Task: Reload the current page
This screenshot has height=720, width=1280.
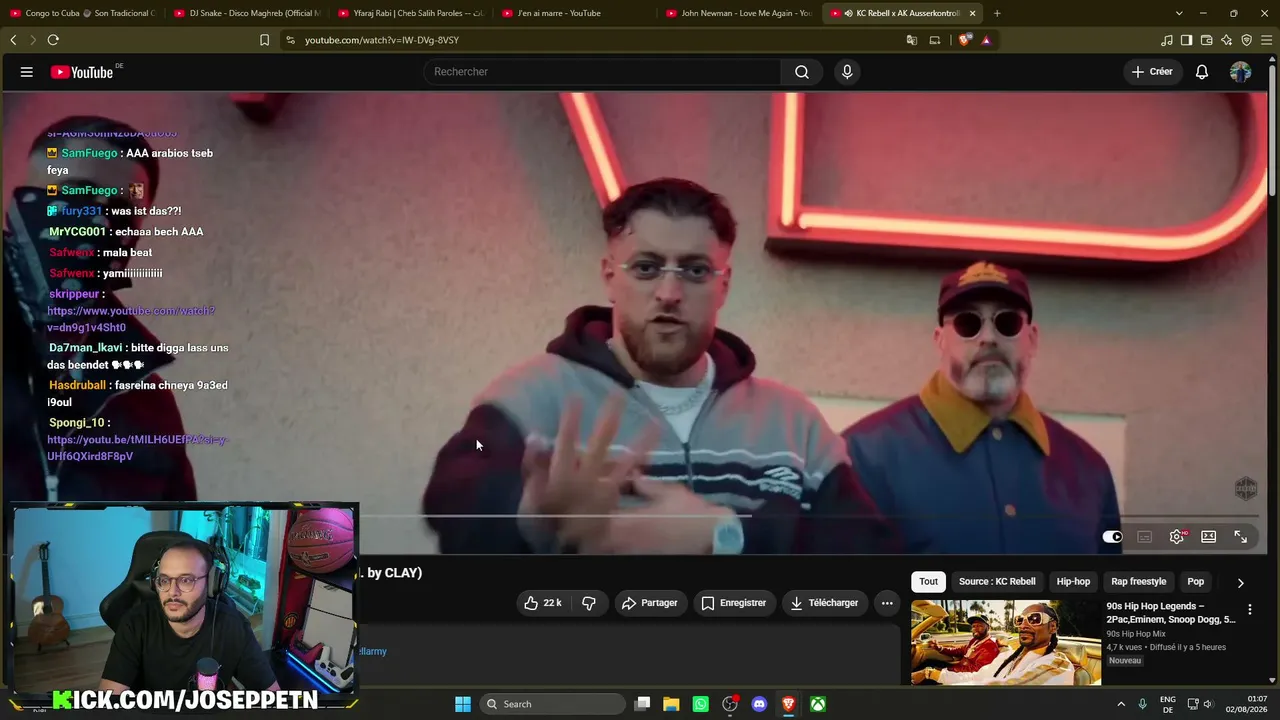Action: [53, 40]
